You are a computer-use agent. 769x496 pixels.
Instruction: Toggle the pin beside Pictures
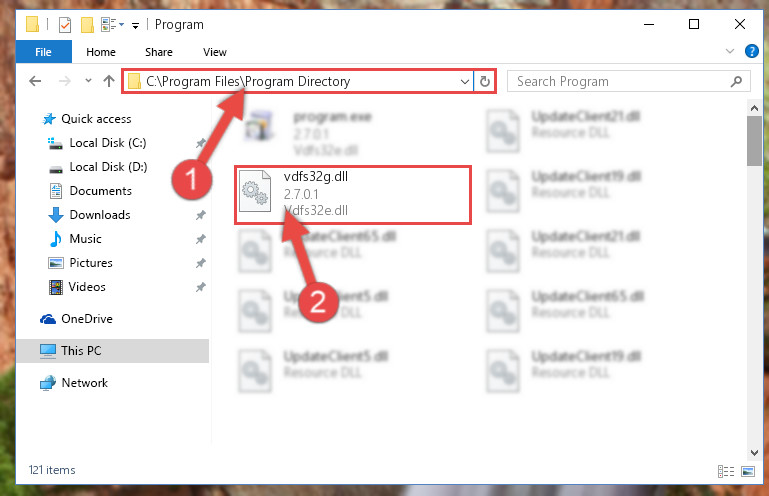coord(201,263)
